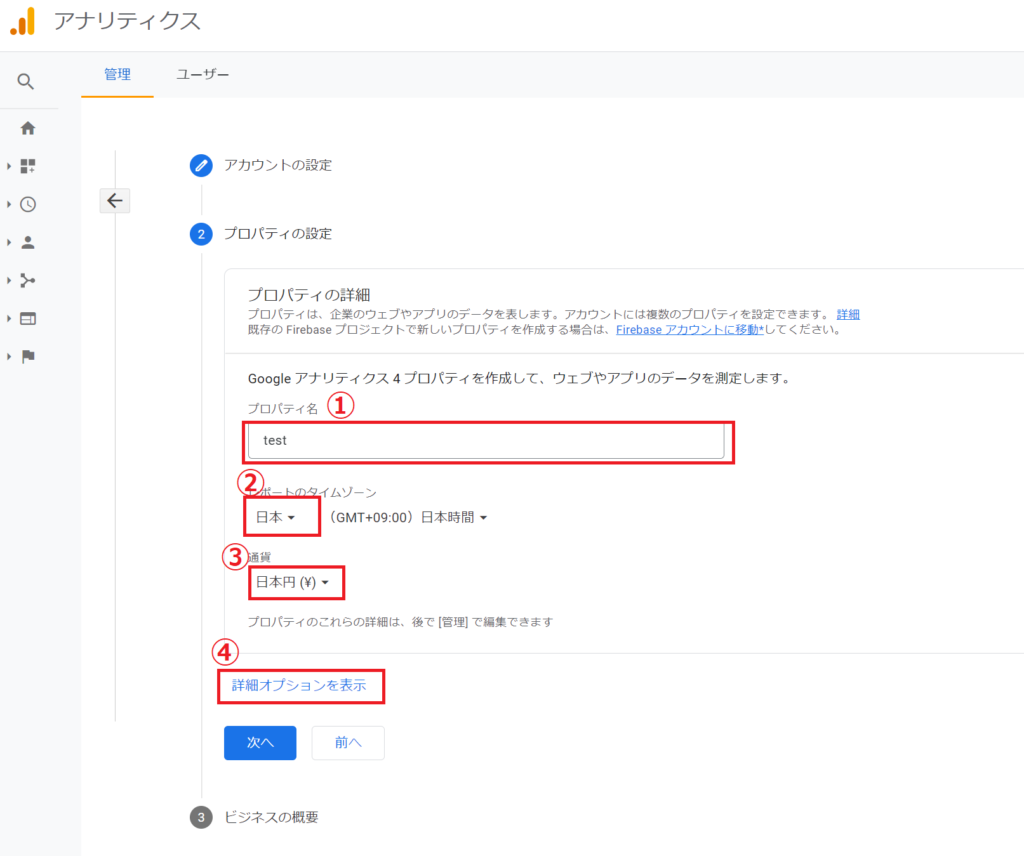The width and height of the screenshot is (1024, 856).
Task: Open the acquisition branching-arrows icon
Action: [27, 281]
